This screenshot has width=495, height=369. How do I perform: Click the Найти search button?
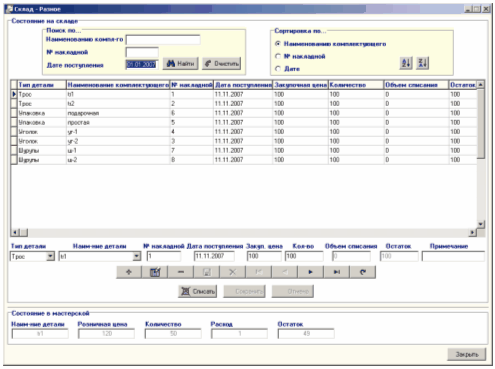(180, 63)
